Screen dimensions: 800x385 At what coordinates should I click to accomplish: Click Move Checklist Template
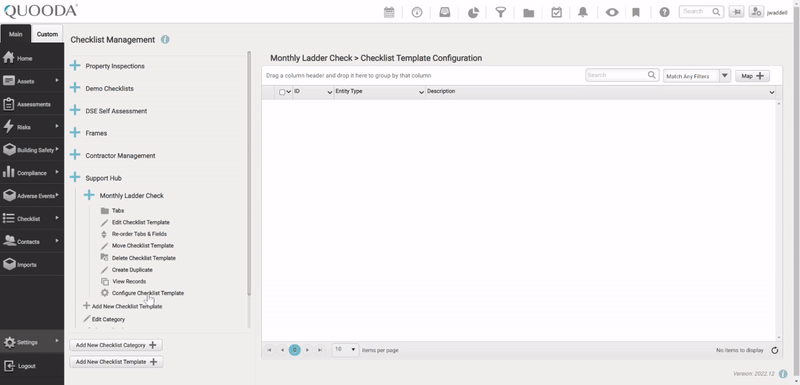point(137,246)
